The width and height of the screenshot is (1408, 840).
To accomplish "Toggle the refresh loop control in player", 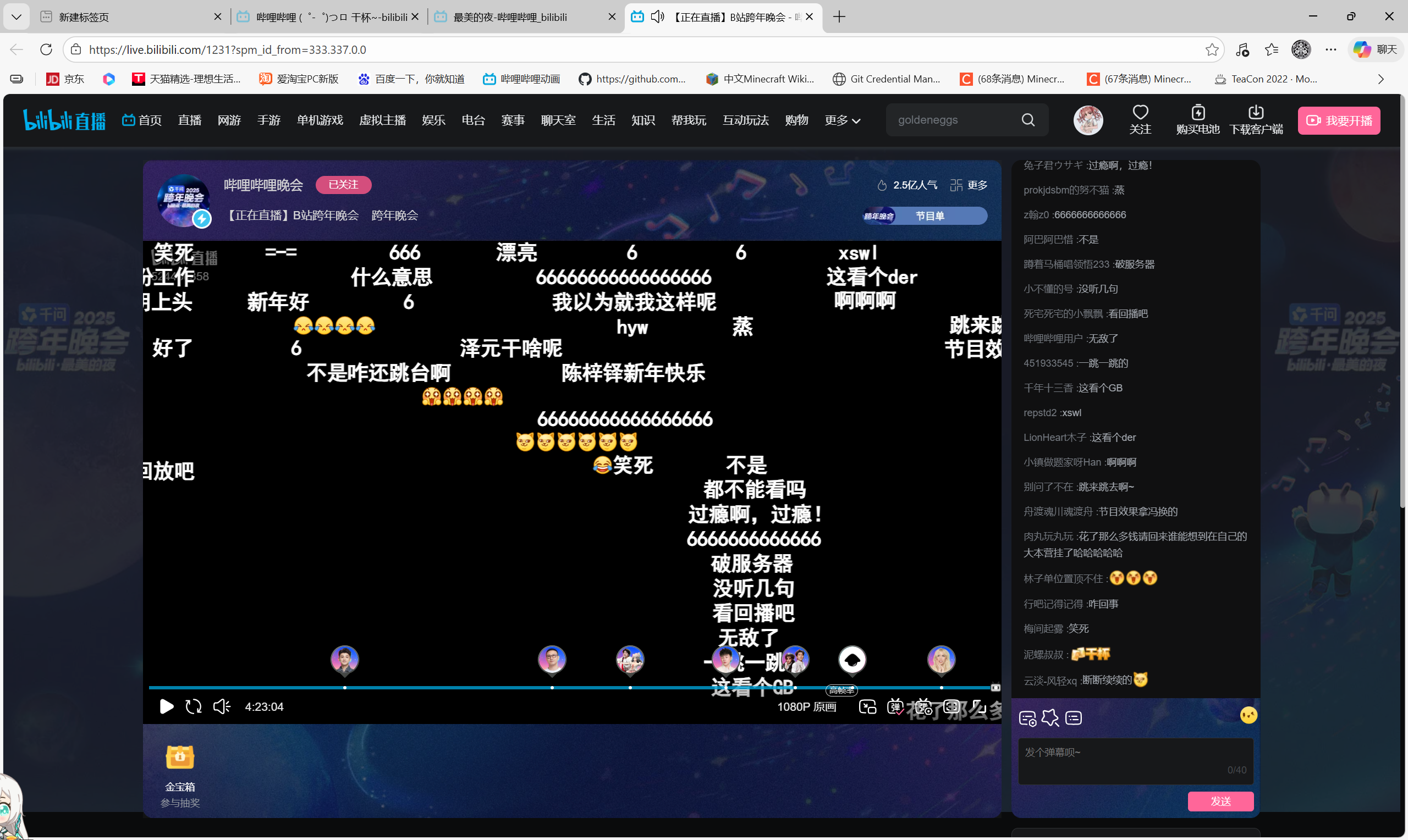I will coord(193,706).
